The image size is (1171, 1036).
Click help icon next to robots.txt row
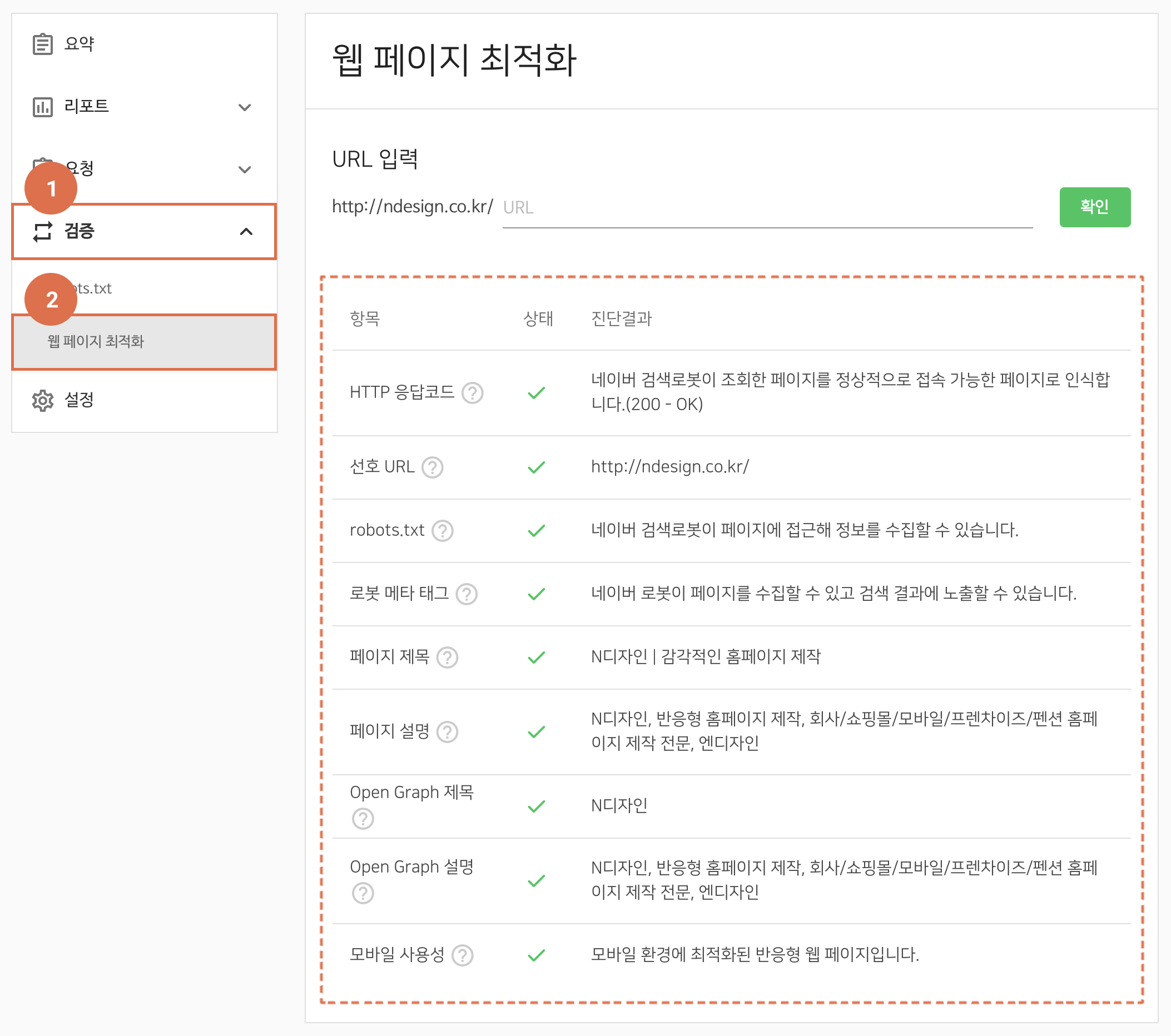441,530
